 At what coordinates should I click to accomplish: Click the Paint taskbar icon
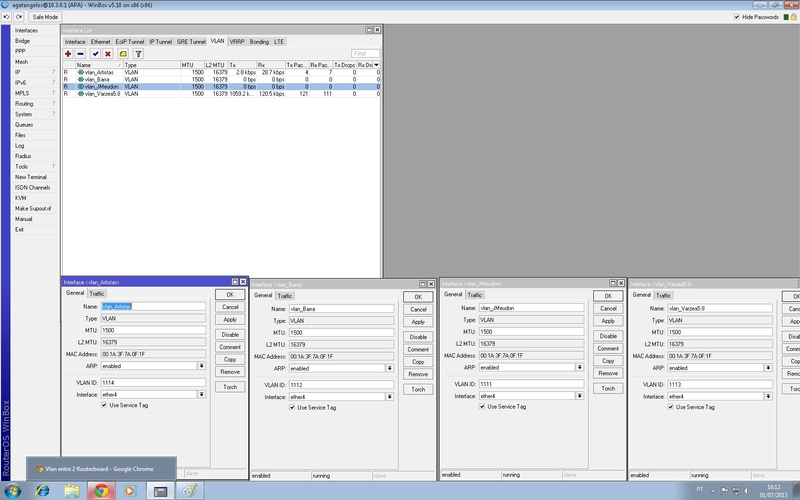pyautogui.click(x=190, y=491)
